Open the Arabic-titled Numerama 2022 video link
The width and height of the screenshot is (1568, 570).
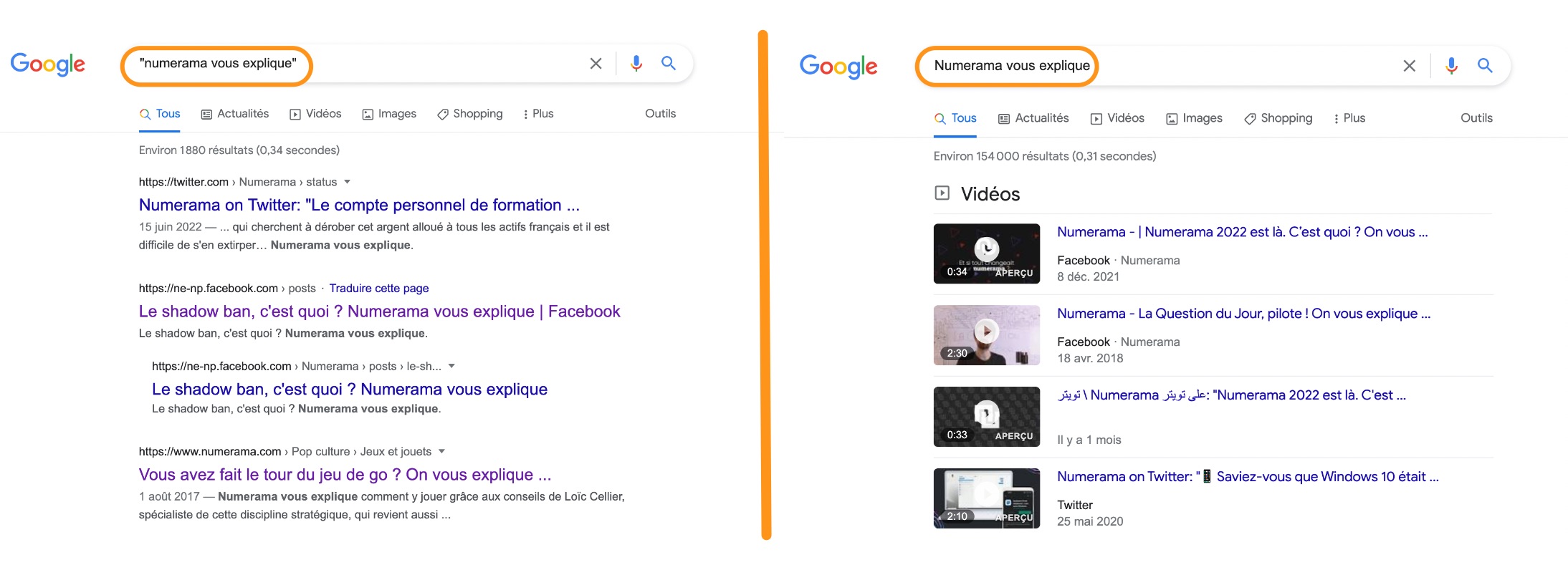[x=1232, y=395]
